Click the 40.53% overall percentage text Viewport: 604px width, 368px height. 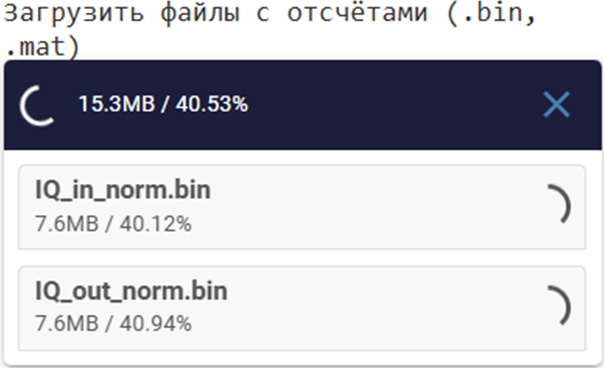(212, 104)
